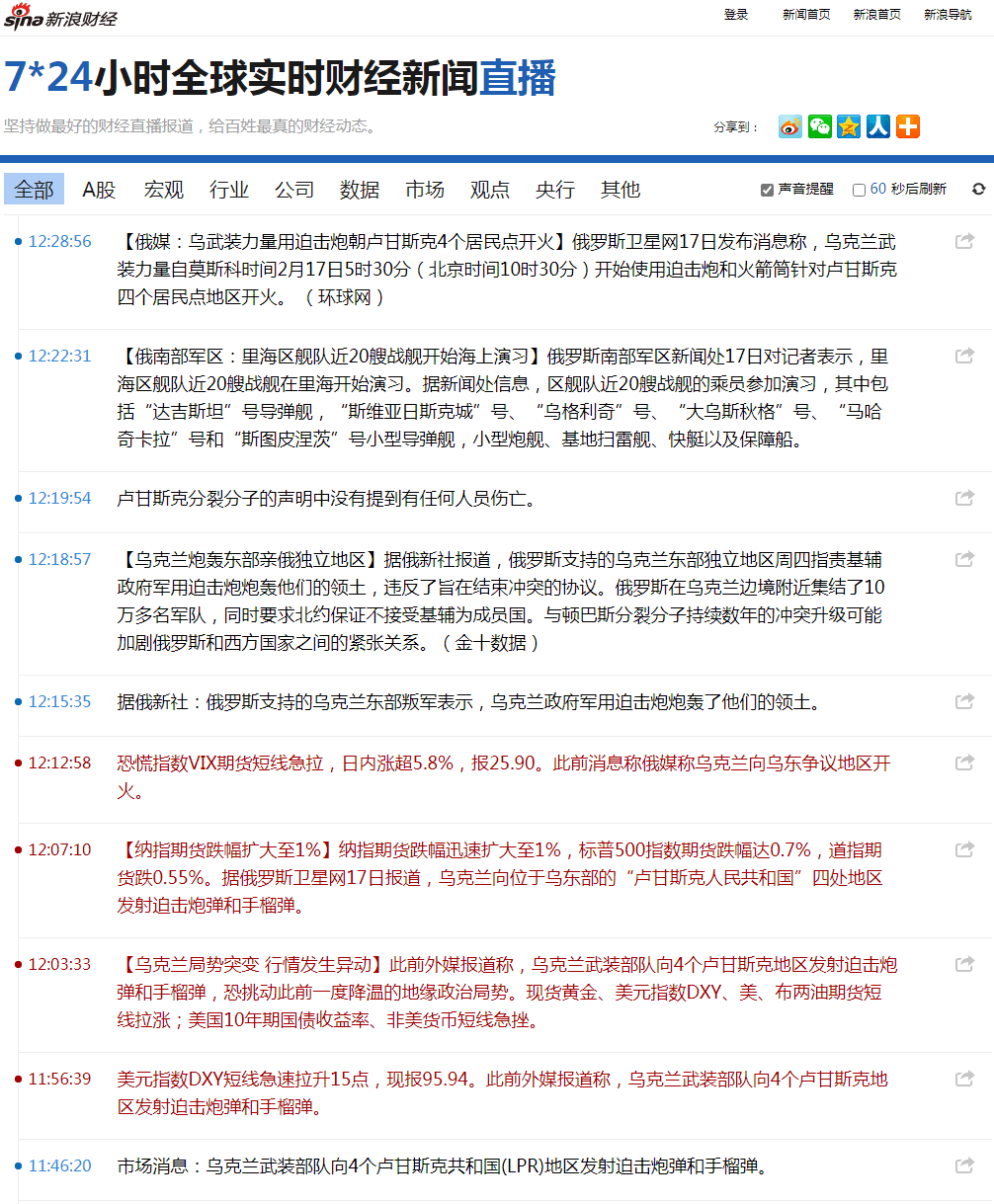Share the page to WeChat
Viewport: 994px width, 1204px height.
820,126
